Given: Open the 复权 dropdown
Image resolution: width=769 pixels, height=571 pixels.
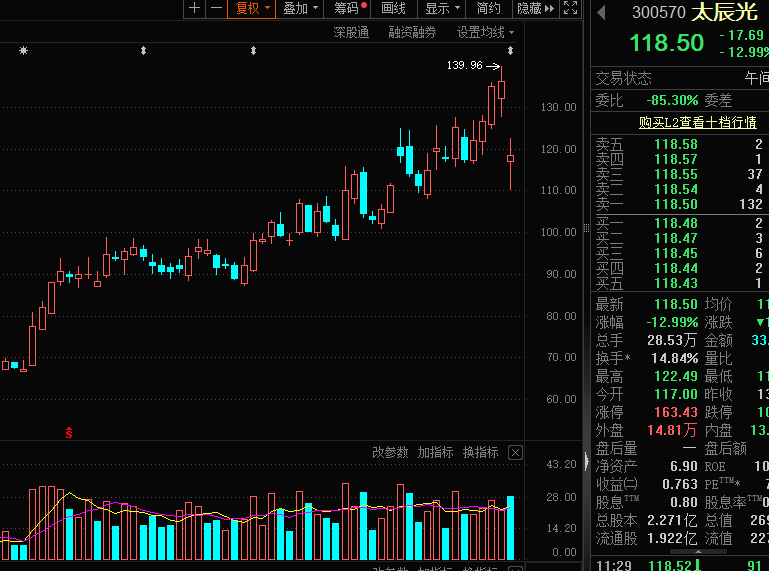Looking at the screenshot, I should coord(252,8).
